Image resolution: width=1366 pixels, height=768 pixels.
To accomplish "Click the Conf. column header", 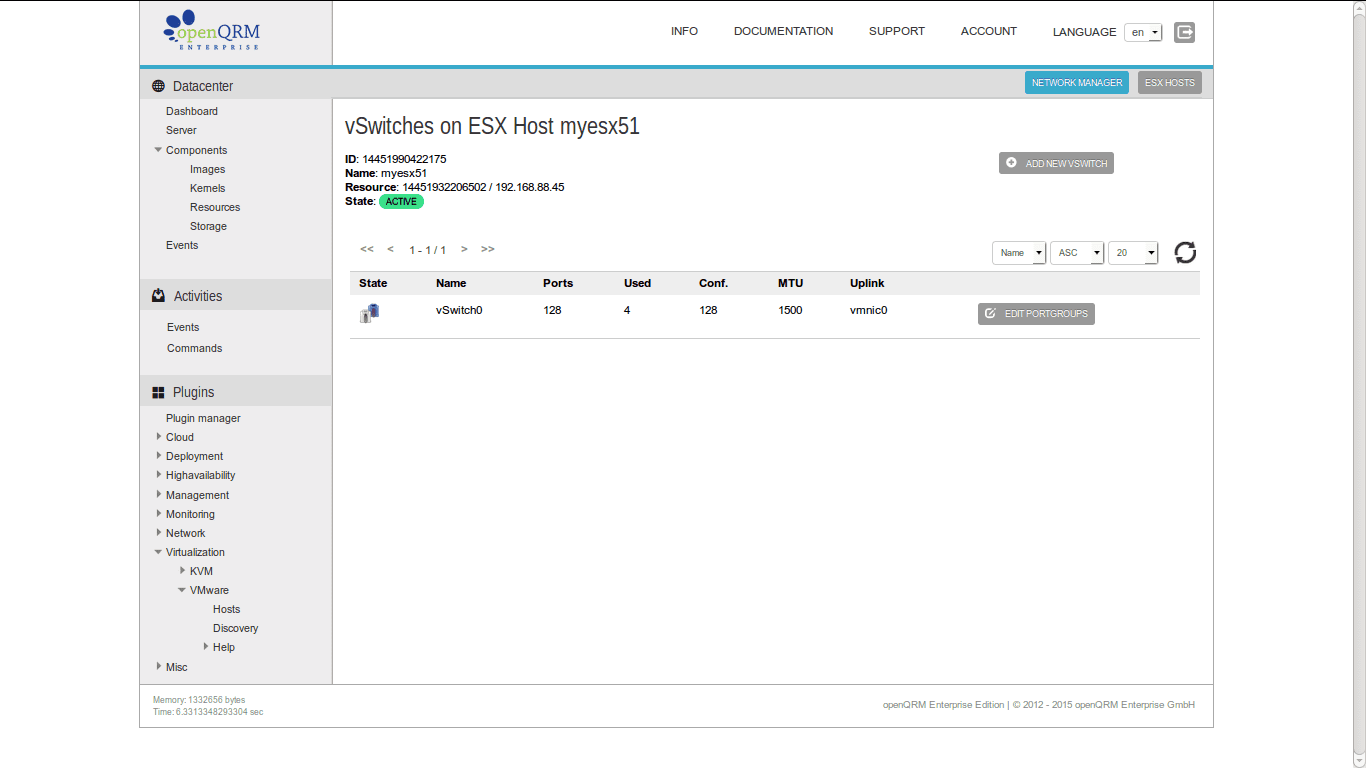I will (713, 283).
